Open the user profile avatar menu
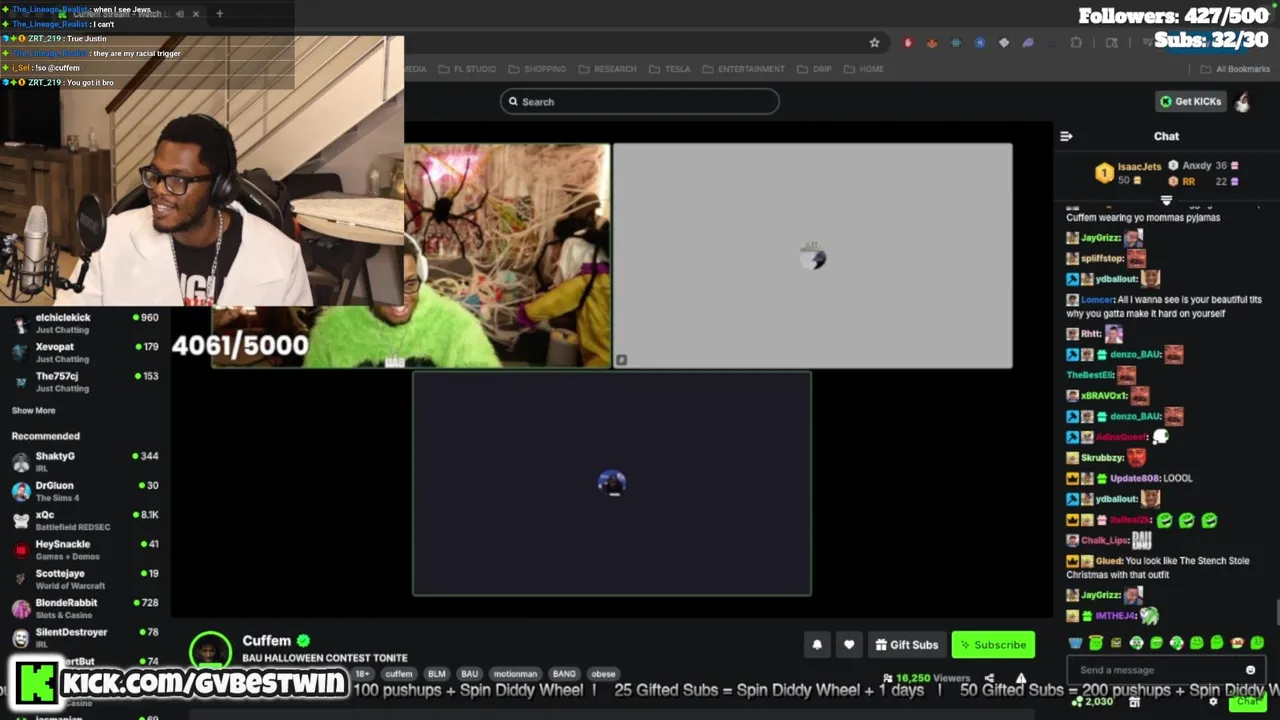Image resolution: width=1280 pixels, height=720 pixels. 1242,101
